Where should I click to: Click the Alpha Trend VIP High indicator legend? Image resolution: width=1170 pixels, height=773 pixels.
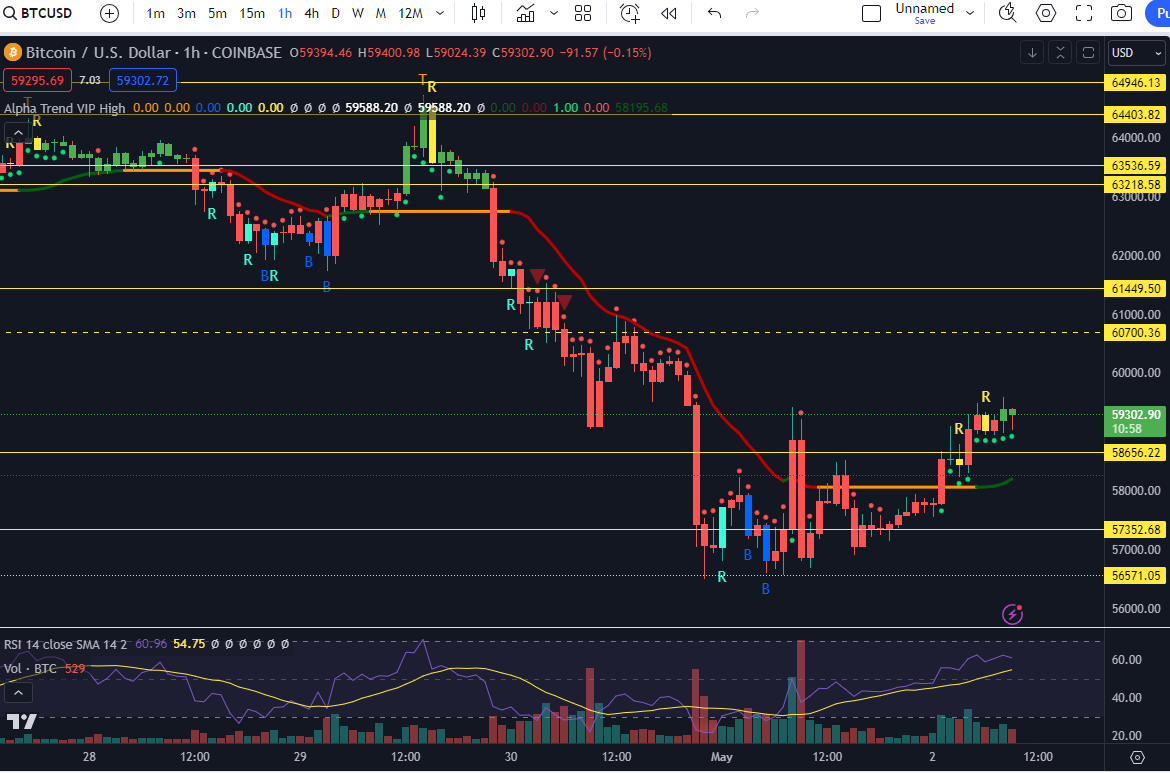point(65,108)
